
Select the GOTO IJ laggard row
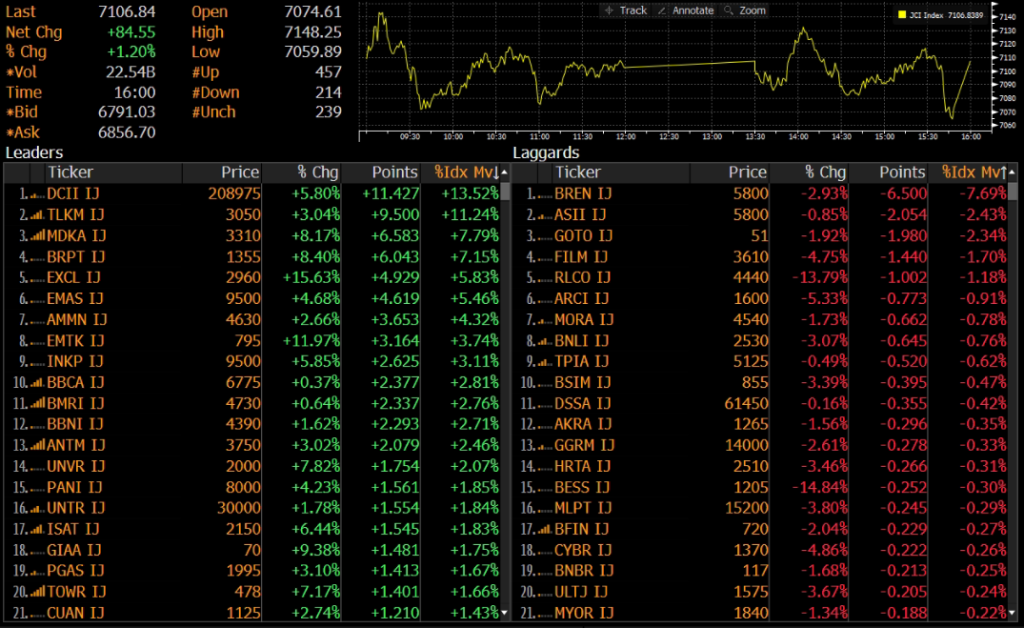point(581,235)
